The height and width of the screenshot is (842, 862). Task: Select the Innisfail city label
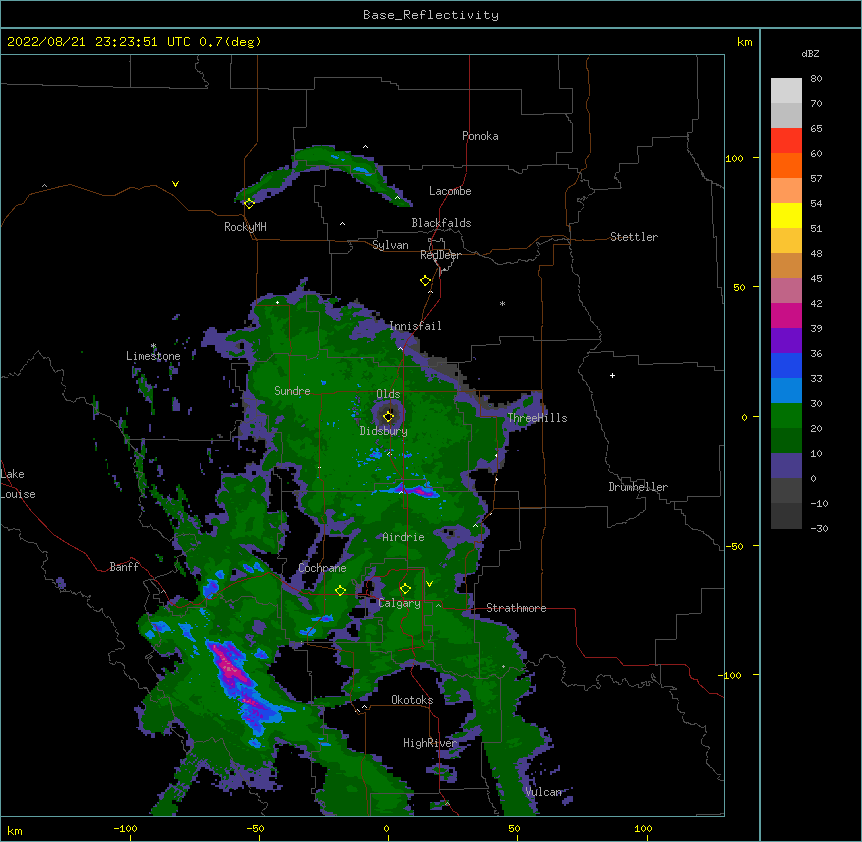[415, 326]
